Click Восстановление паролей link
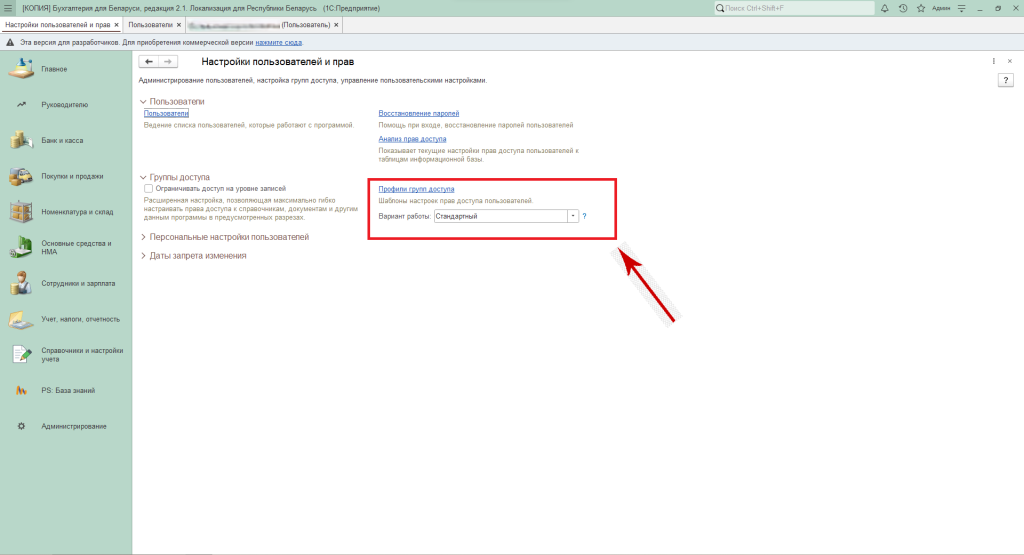Image resolution: width=1024 pixels, height=555 pixels. [x=418, y=114]
